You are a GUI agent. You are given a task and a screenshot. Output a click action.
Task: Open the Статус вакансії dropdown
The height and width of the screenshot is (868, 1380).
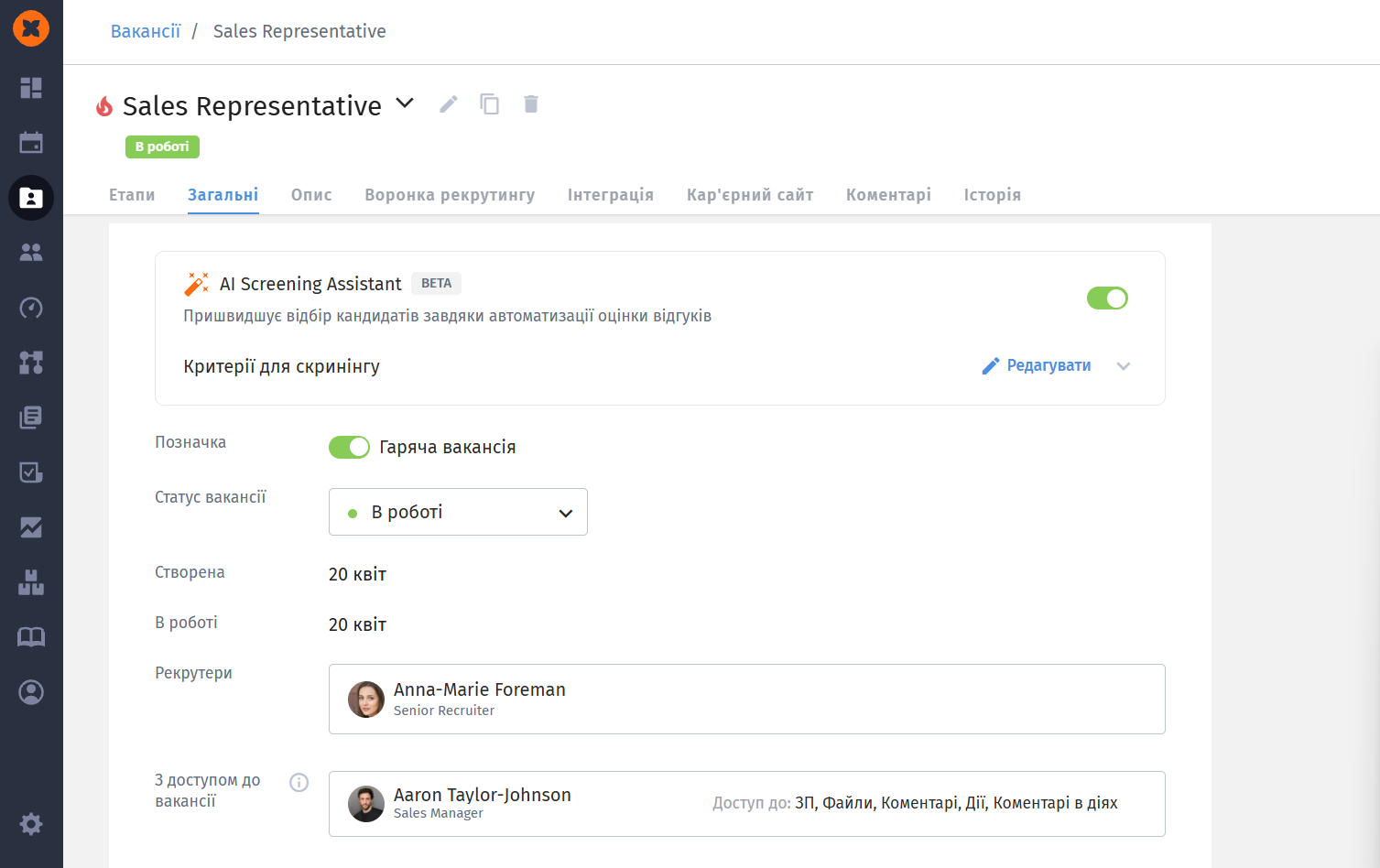click(458, 512)
